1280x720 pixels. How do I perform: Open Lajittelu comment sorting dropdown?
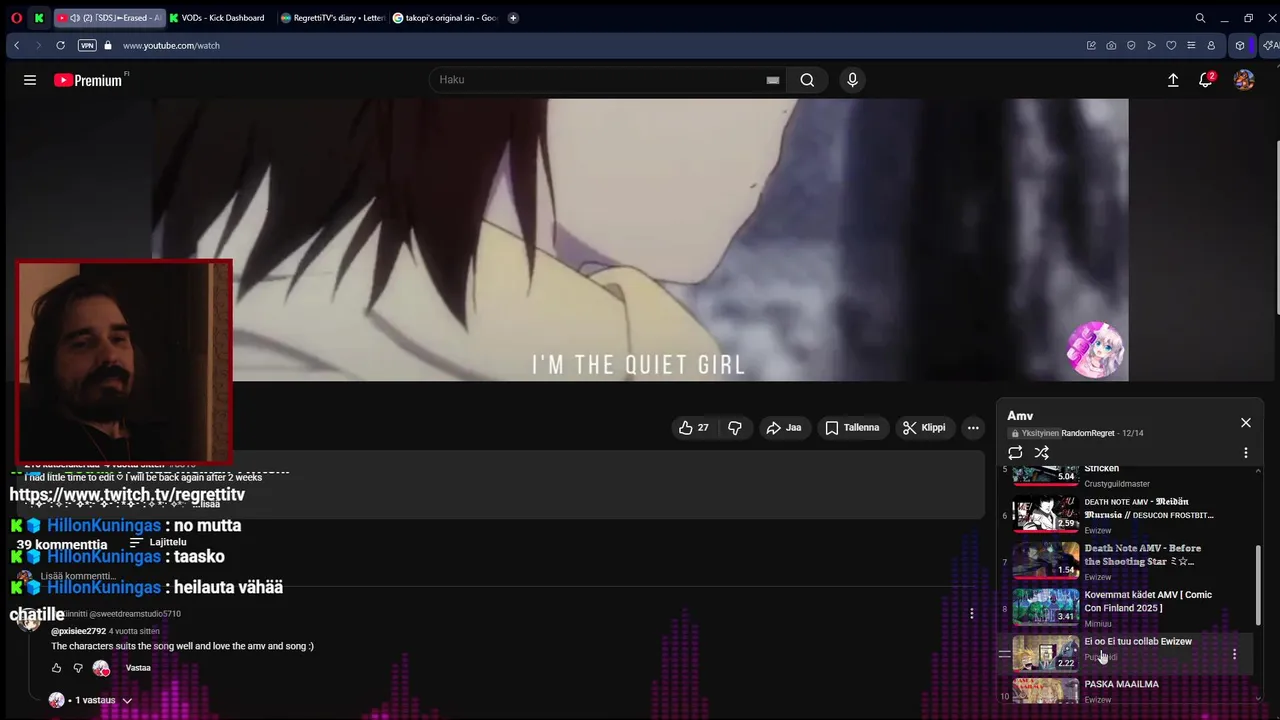[x=158, y=542]
